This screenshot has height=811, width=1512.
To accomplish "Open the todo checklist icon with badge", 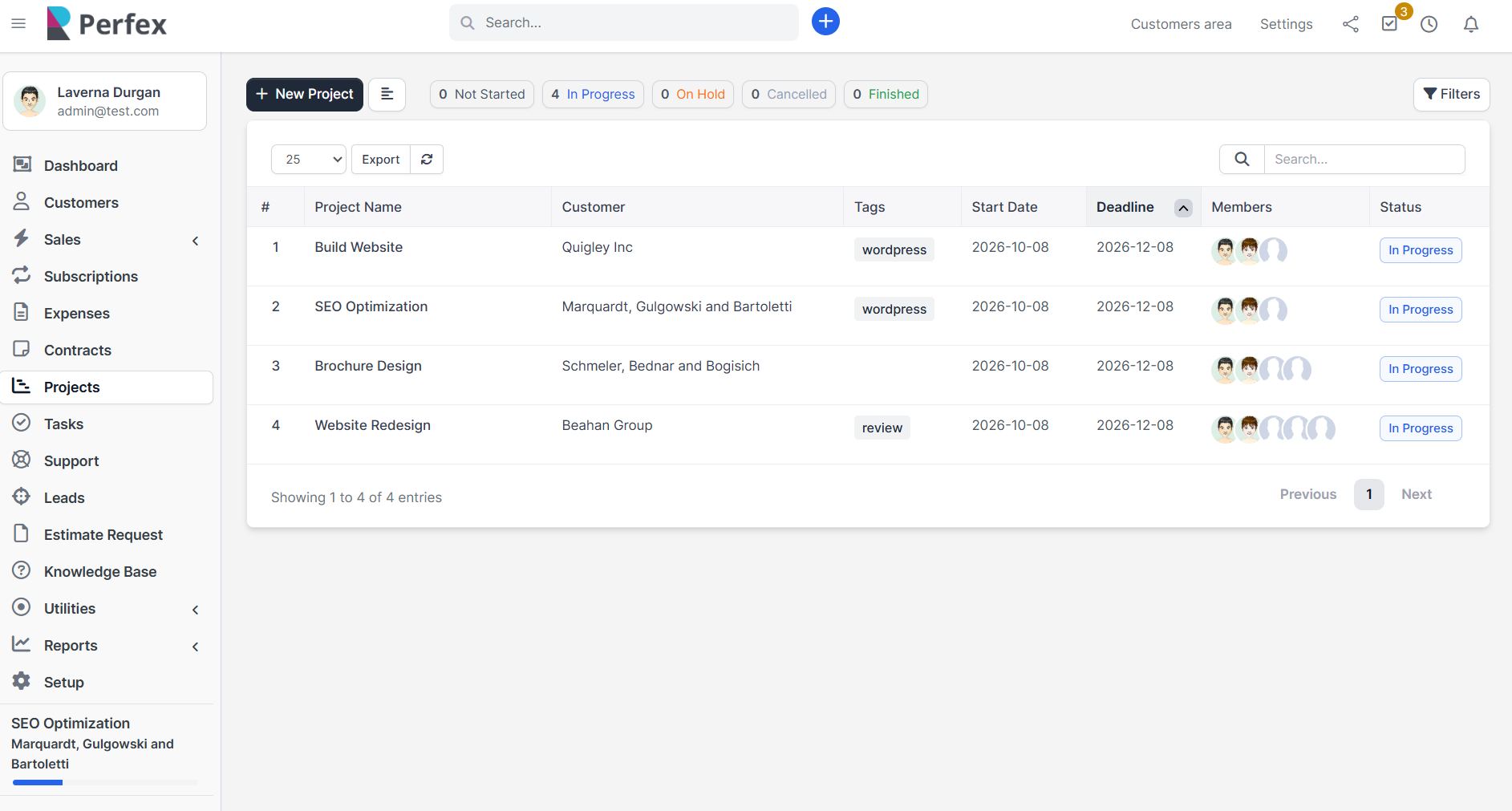I will click(x=1390, y=23).
